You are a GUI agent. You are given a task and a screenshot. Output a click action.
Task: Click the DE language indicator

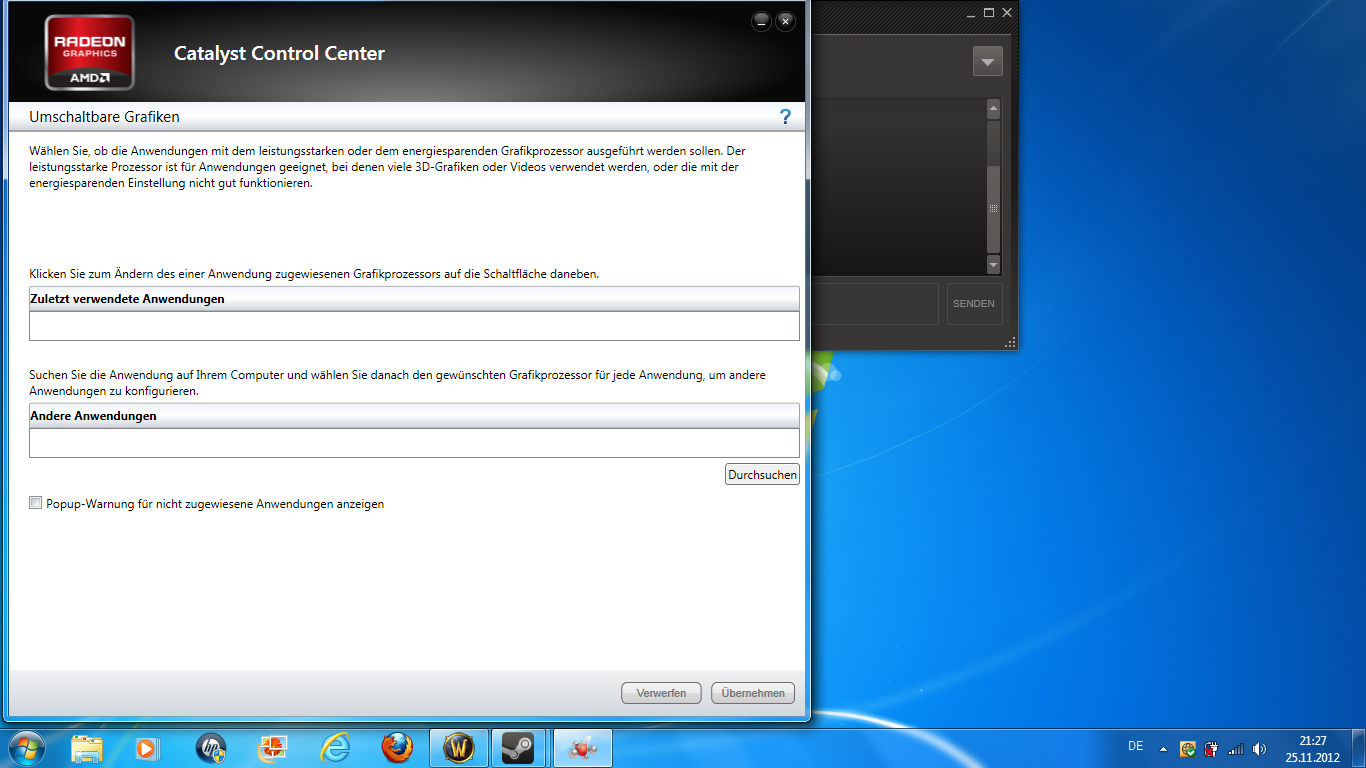pyautogui.click(x=1135, y=746)
